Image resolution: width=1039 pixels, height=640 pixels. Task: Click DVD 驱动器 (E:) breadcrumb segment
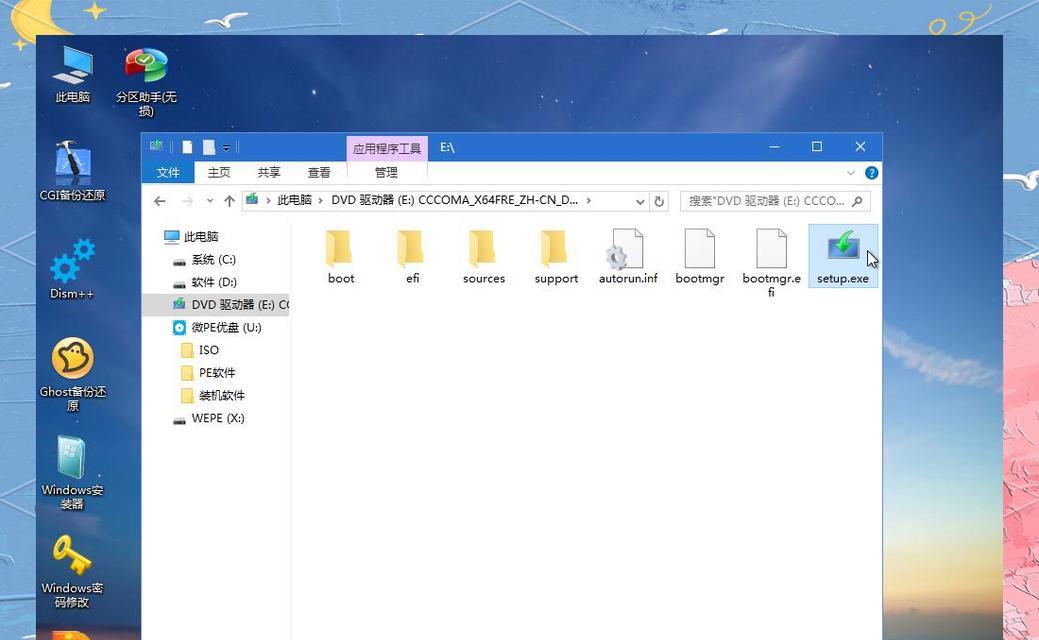click(x=455, y=200)
